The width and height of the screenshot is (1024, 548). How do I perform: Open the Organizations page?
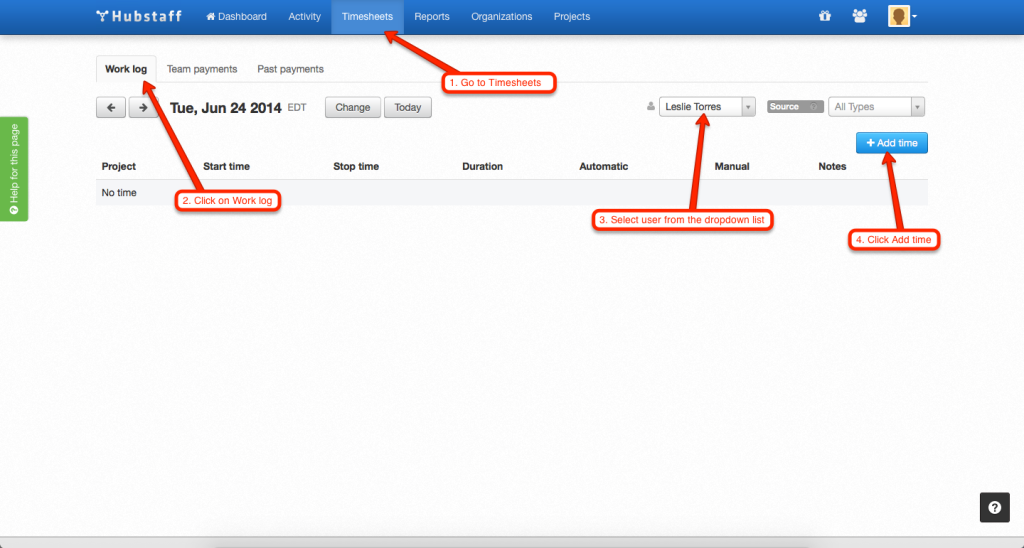(x=502, y=16)
